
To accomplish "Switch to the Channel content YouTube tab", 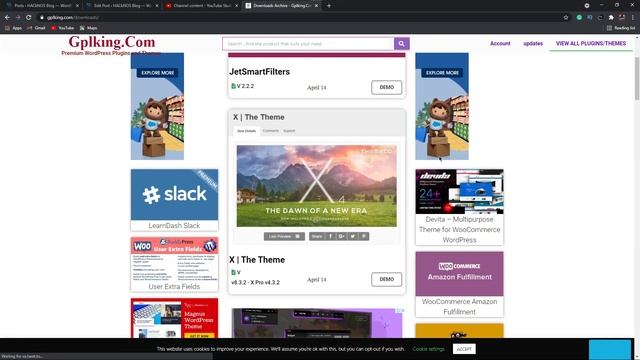I will [x=202, y=6].
